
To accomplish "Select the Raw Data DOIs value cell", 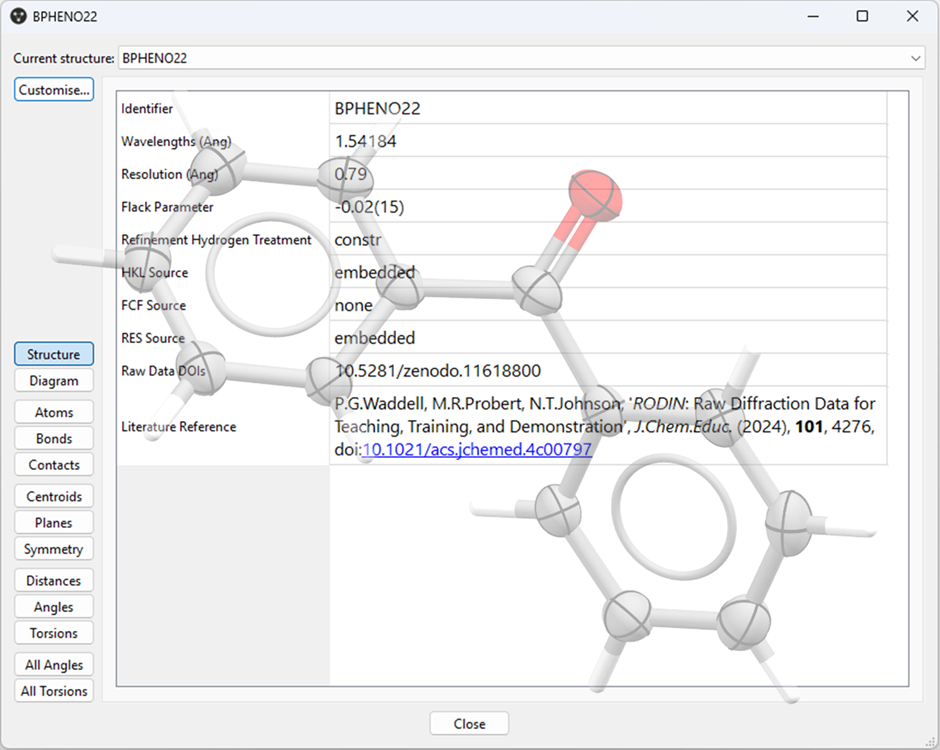I will (607, 371).
